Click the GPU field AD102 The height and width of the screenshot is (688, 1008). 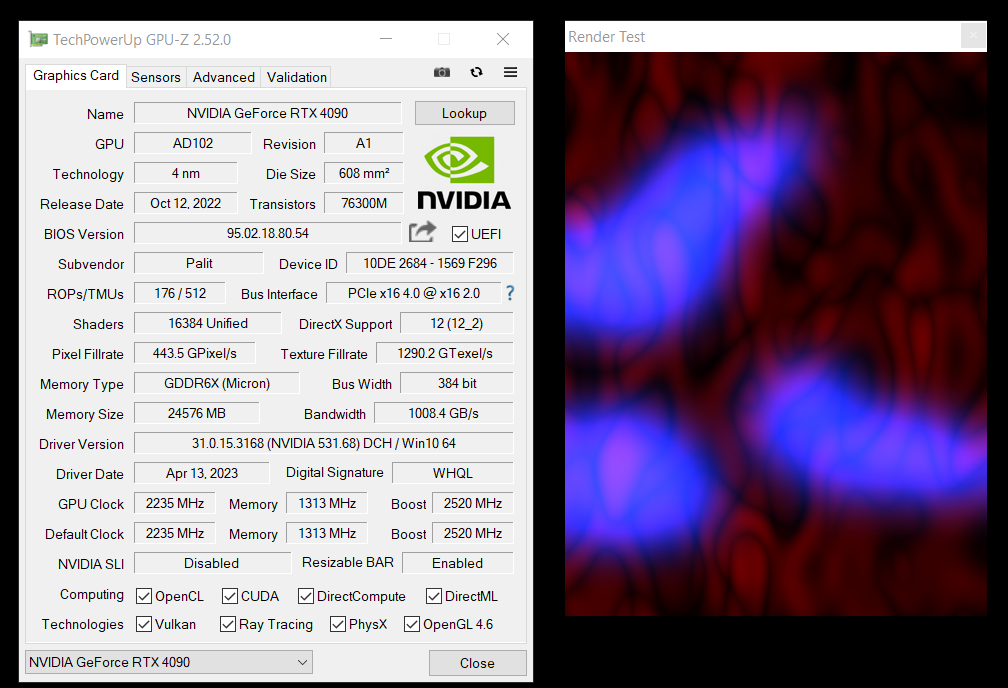click(192, 143)
